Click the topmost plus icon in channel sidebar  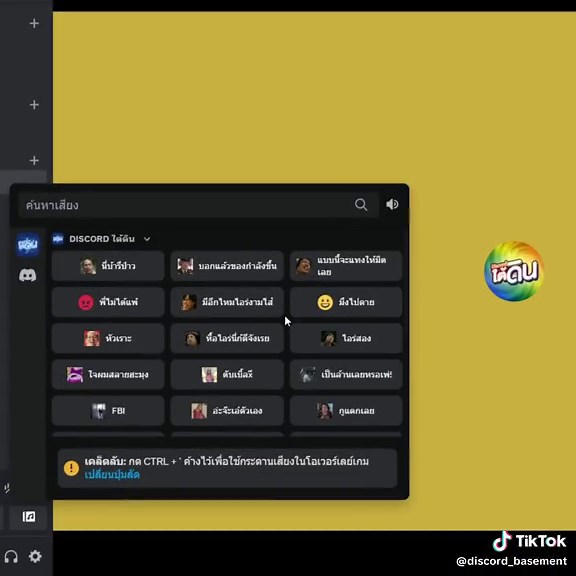(34, 24)
